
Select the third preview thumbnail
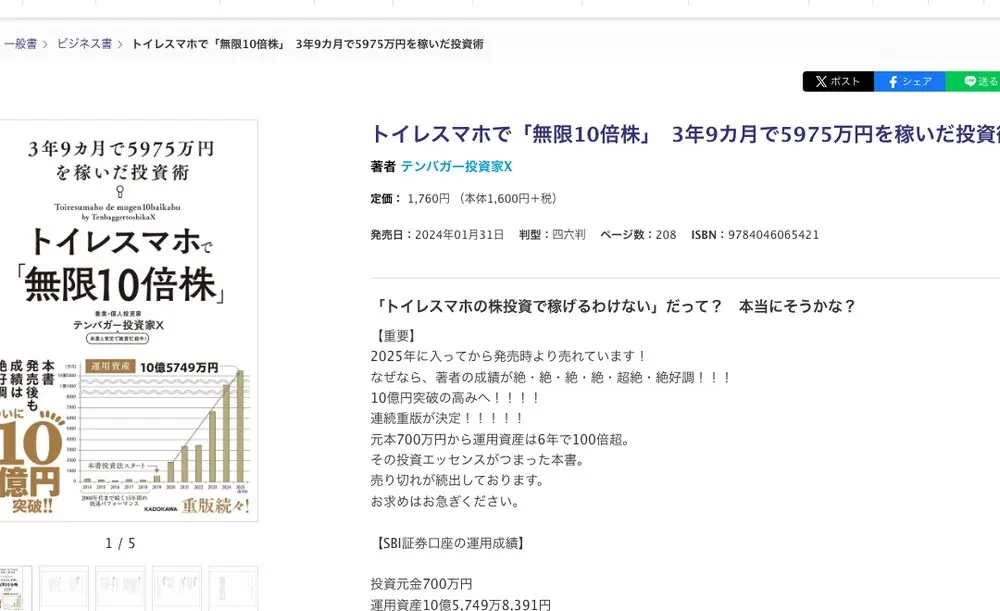point(121,588)
